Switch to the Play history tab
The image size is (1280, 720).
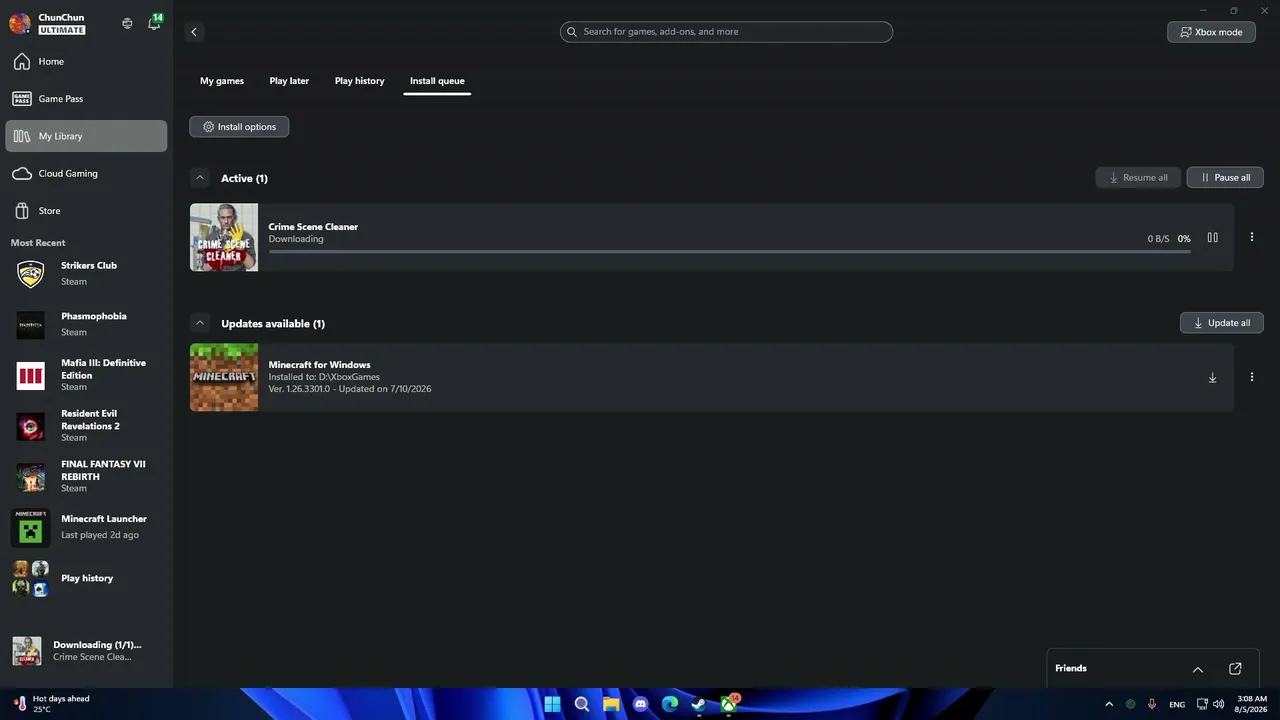(x=359, y=81)
